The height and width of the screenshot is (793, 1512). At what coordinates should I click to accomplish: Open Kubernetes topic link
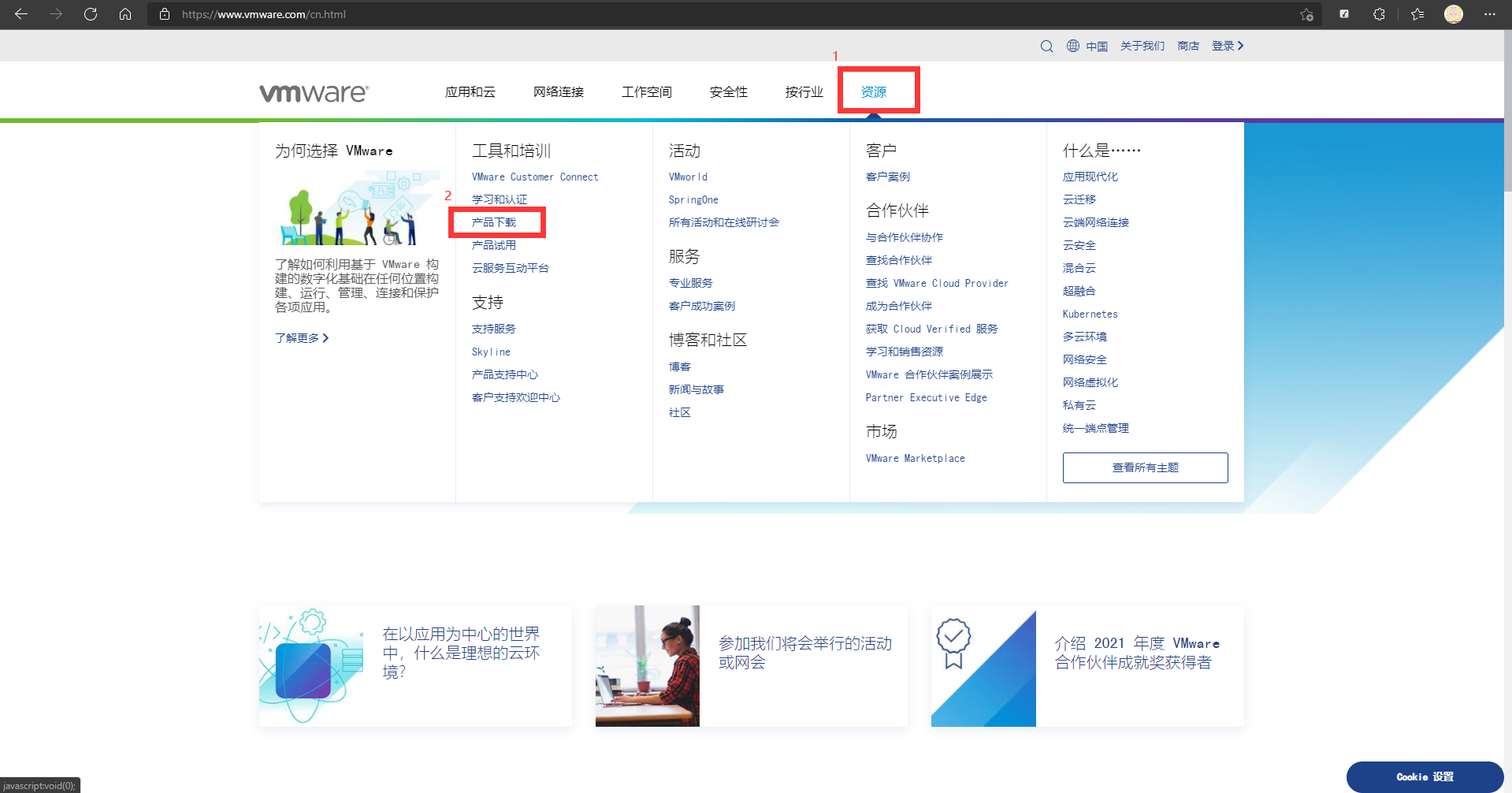[1090, 315]
